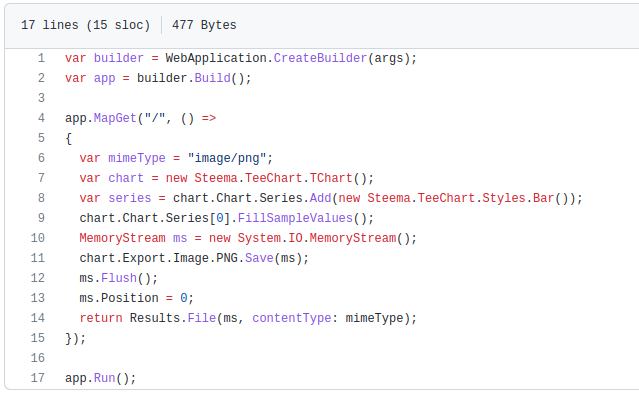Click 'MapGet' method call
The image size is (639, 399).
pos(115,118)
